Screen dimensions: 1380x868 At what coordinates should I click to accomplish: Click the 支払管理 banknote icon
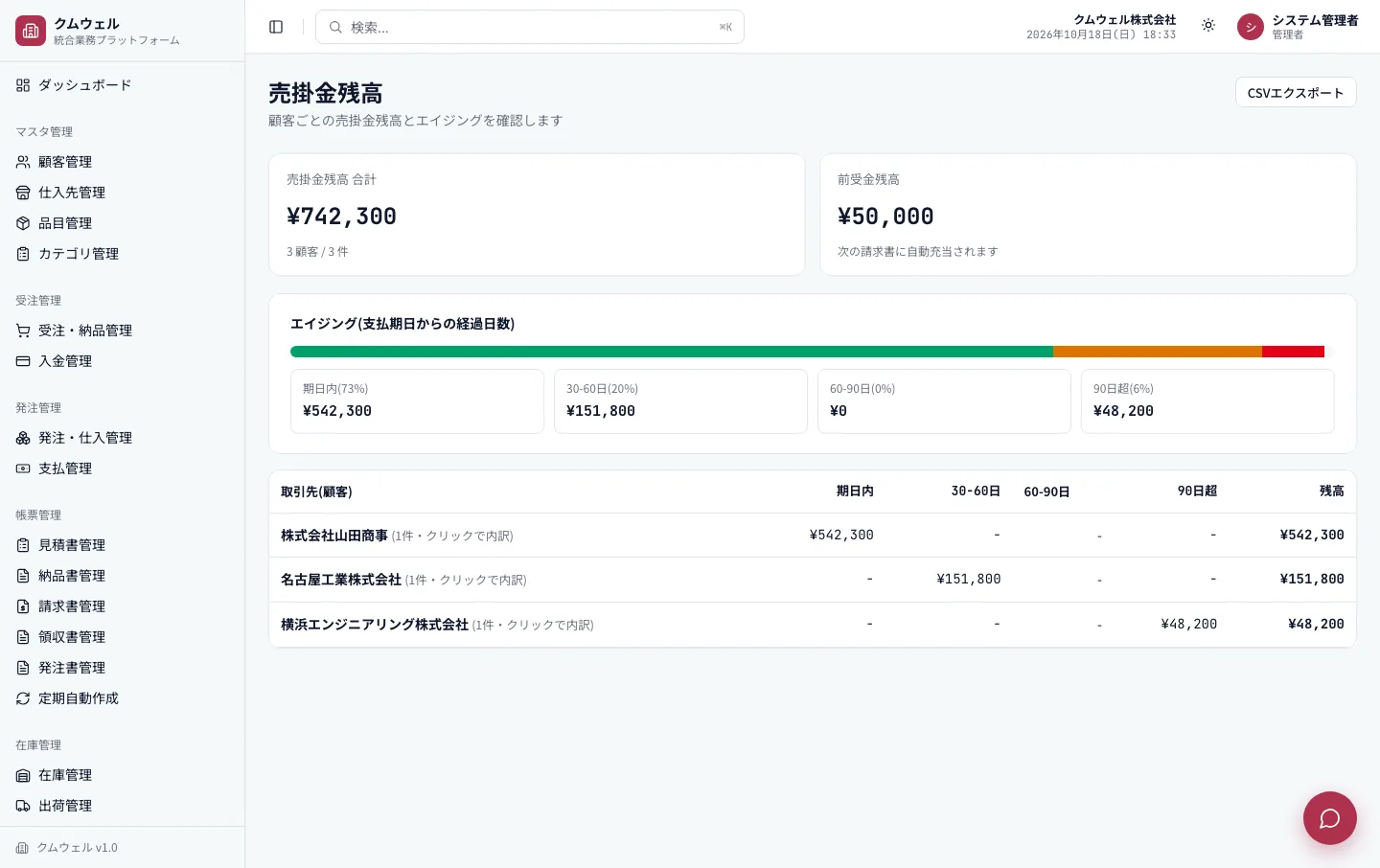coord(23,468)
